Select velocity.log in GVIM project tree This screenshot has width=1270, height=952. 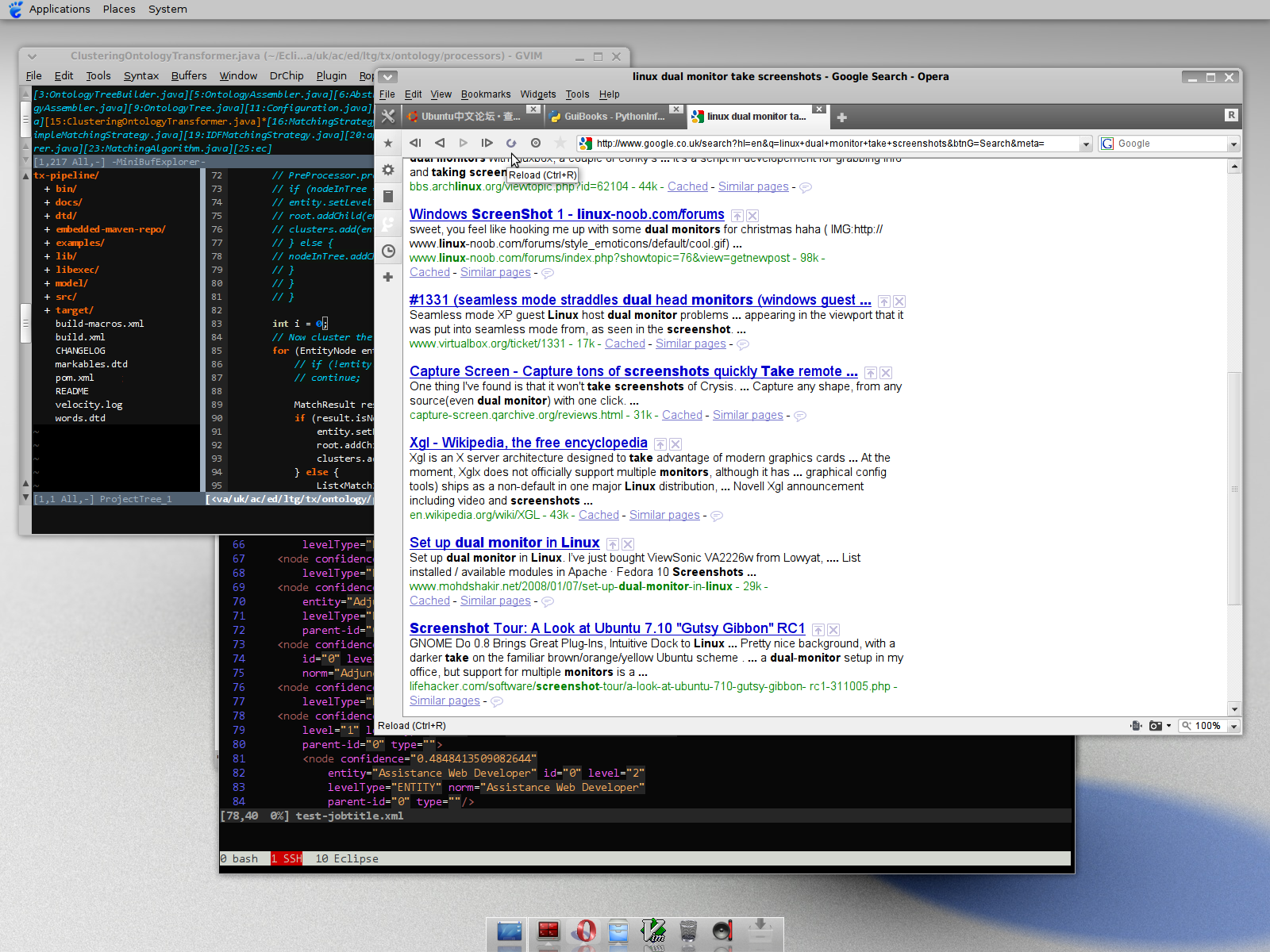(x=89, y=405)
